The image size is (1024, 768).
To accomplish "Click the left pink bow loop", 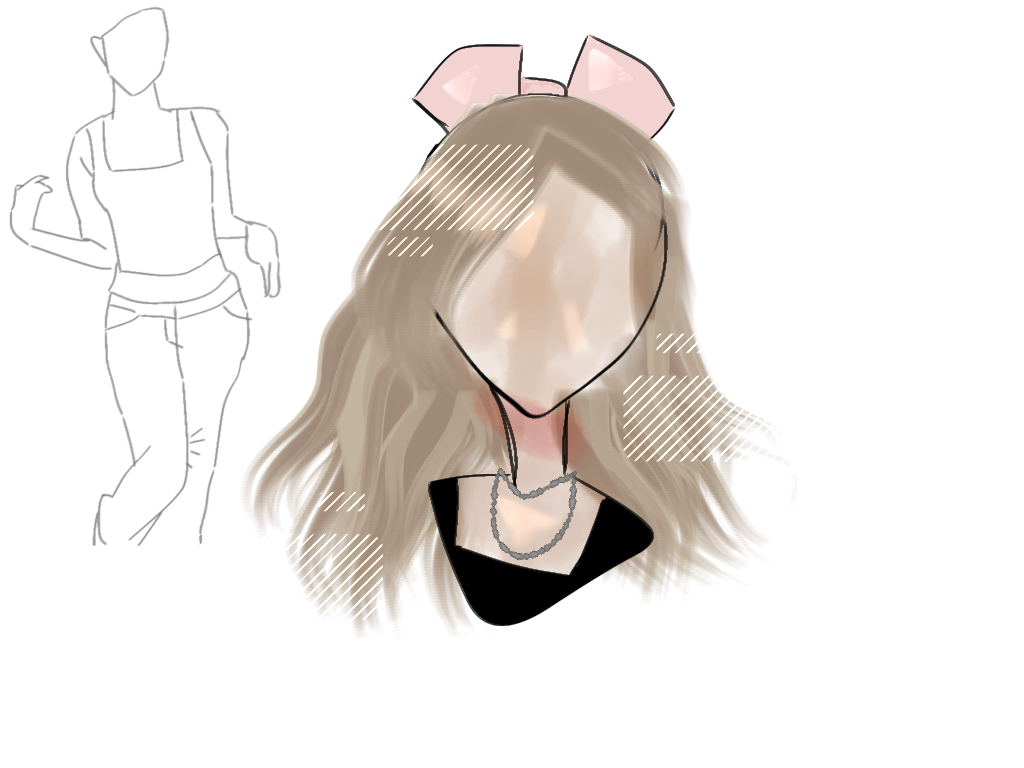I will pos(468,83).
